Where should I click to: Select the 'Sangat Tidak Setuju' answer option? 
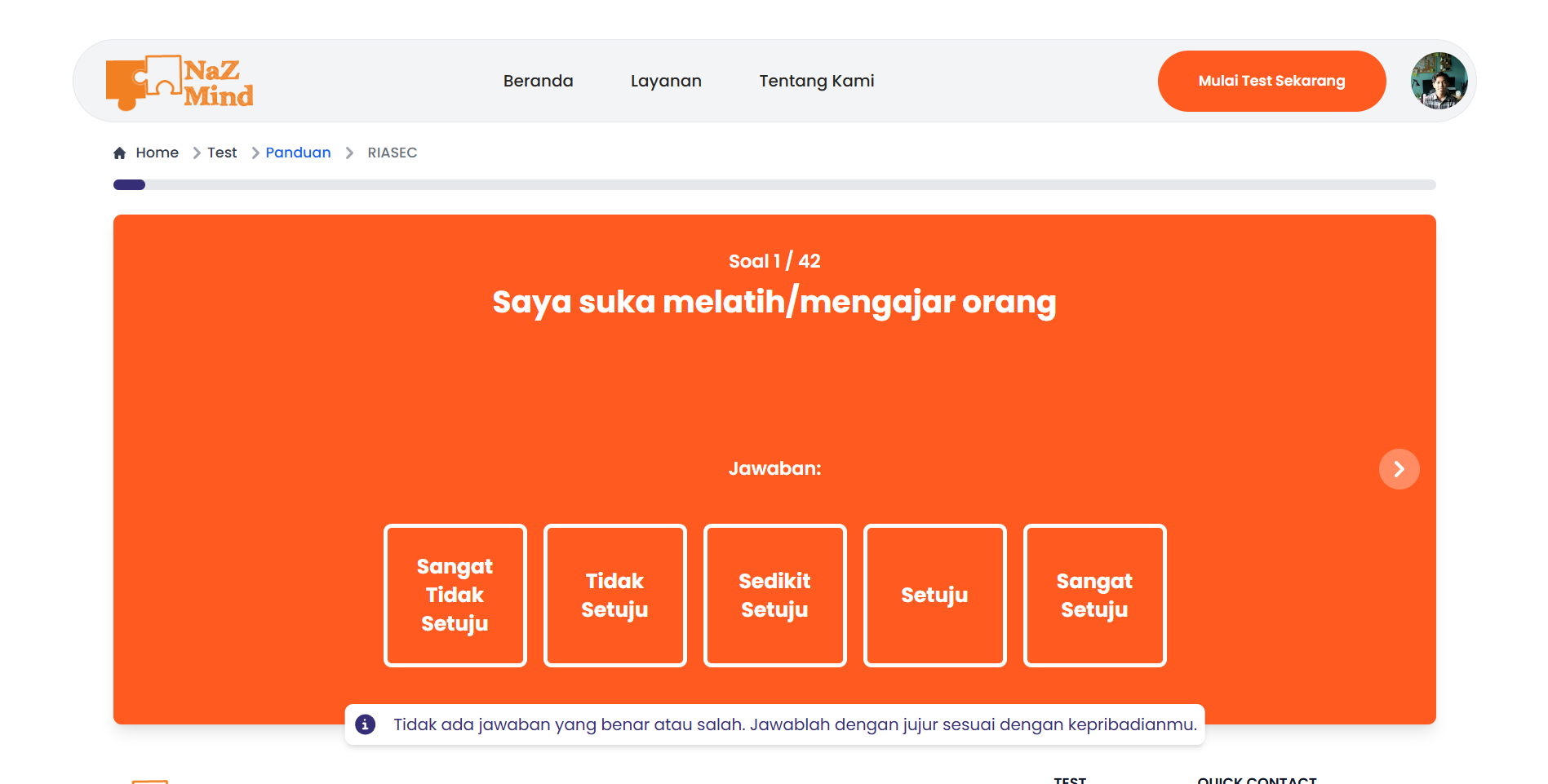click(455, 595)
